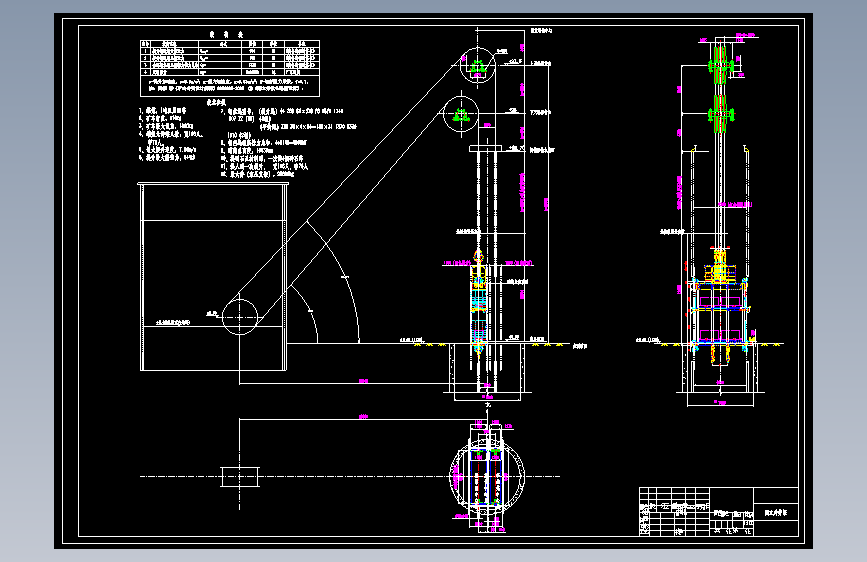The width and height of the screenshot is (867, 562).
Task: Select the upper sheave wheel circle in elevation view
Action: [x=478, y=65]
